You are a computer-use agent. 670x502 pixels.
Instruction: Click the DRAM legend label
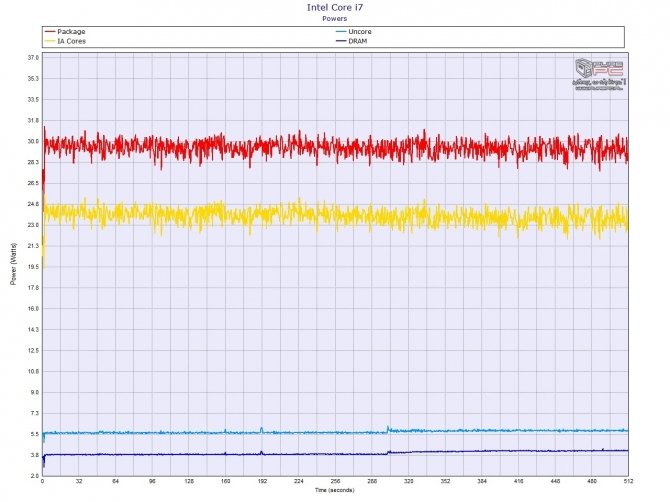pyautogui.click(x=358, y=41)
